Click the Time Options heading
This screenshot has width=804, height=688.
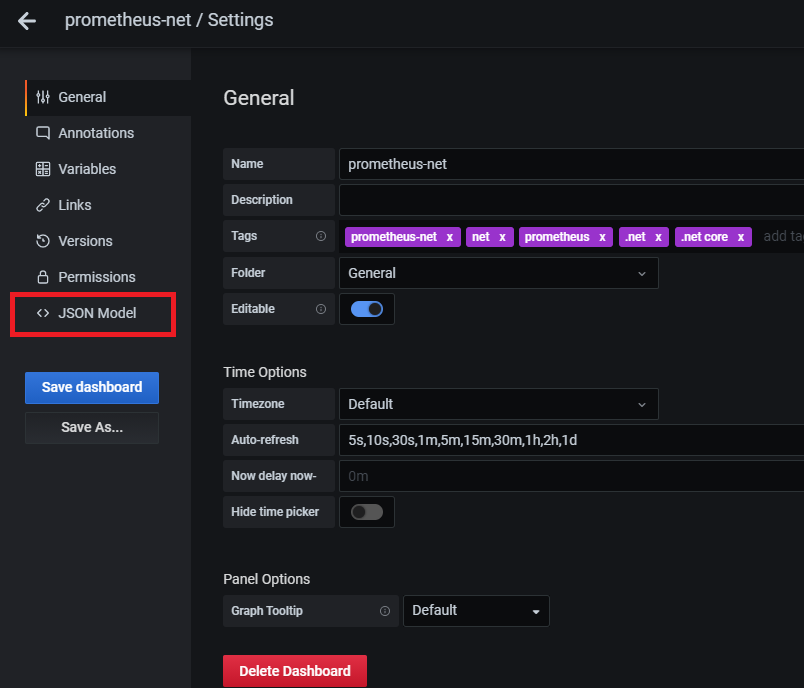click(x=265, y=372)
